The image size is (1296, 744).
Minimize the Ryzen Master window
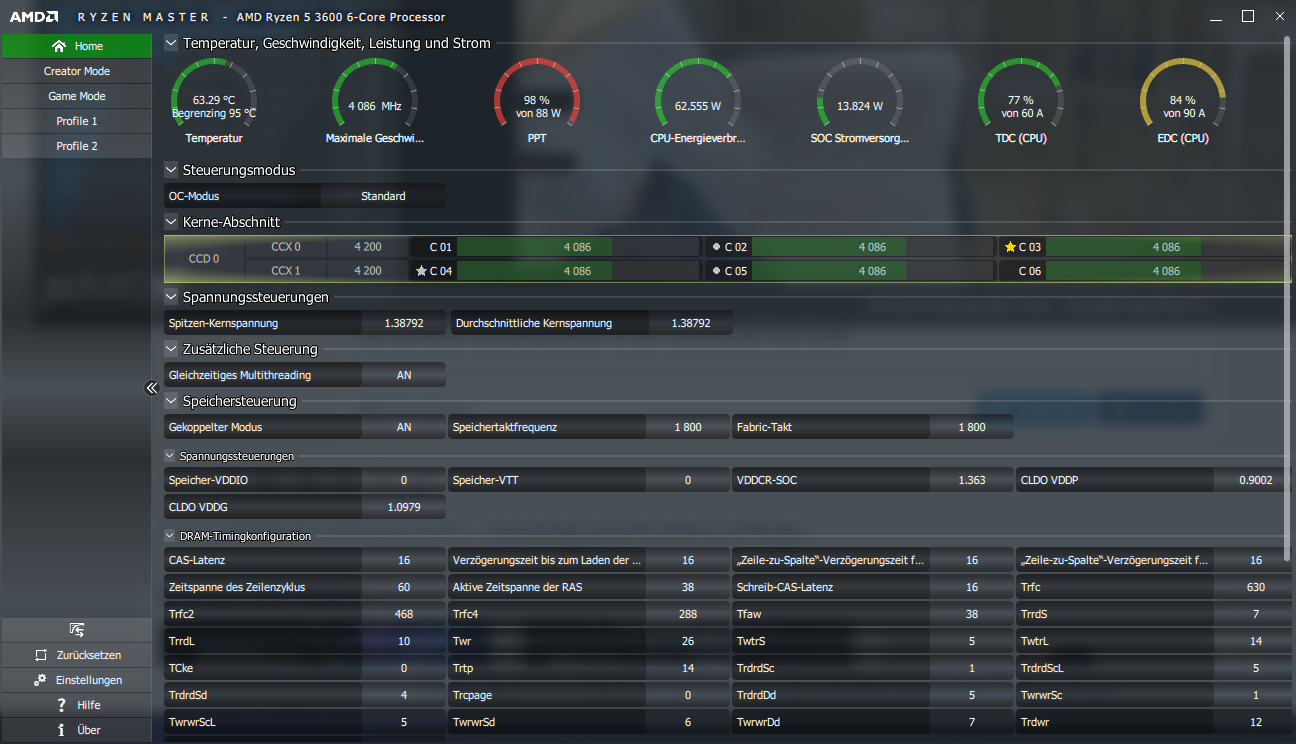pos(1217,17)
